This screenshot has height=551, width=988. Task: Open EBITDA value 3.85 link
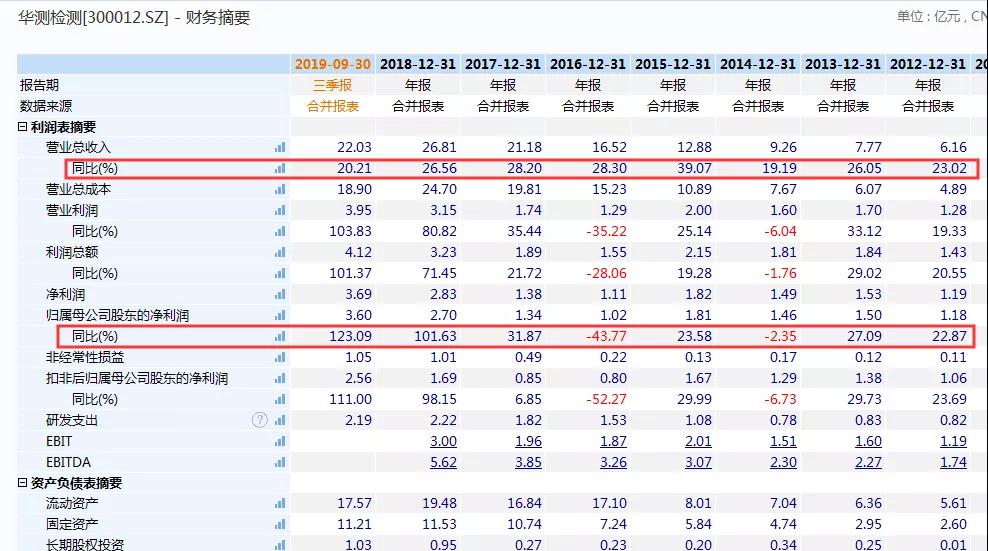[528, 462]
